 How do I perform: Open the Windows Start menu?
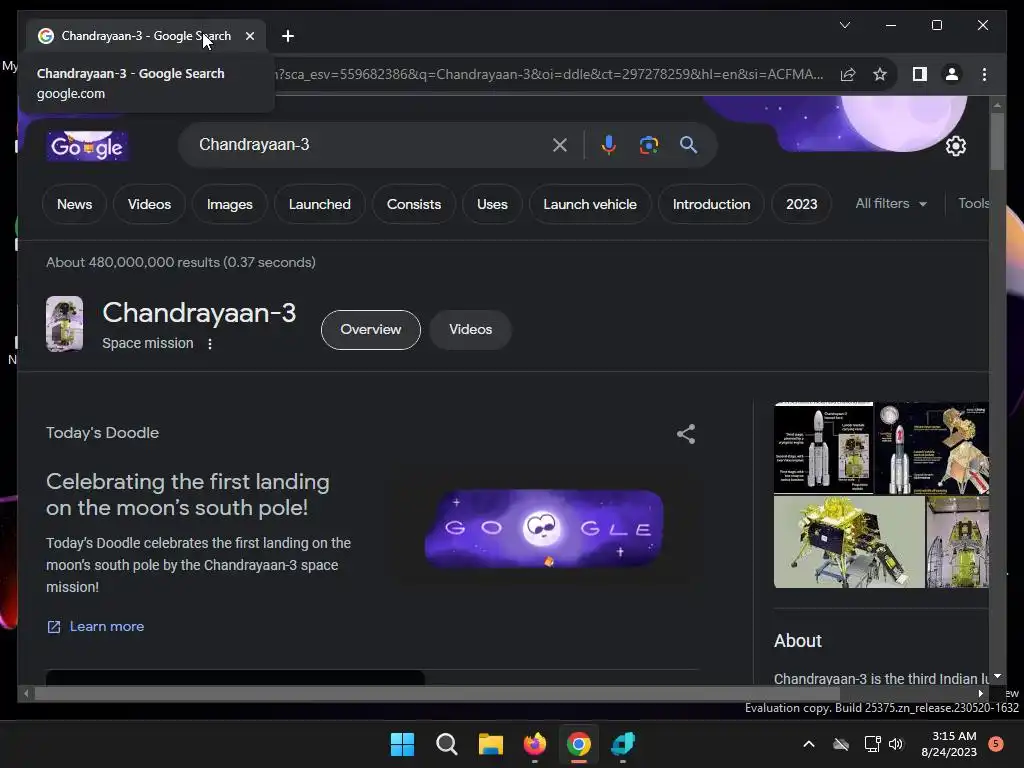click(x=402, y=744)
